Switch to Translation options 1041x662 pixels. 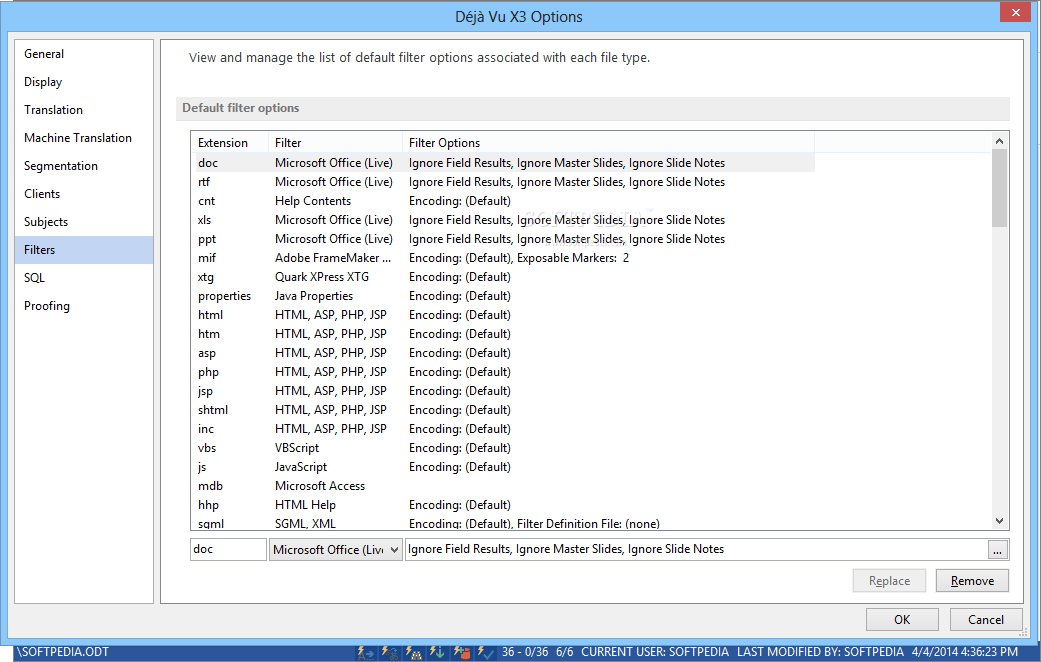(84, 110)
